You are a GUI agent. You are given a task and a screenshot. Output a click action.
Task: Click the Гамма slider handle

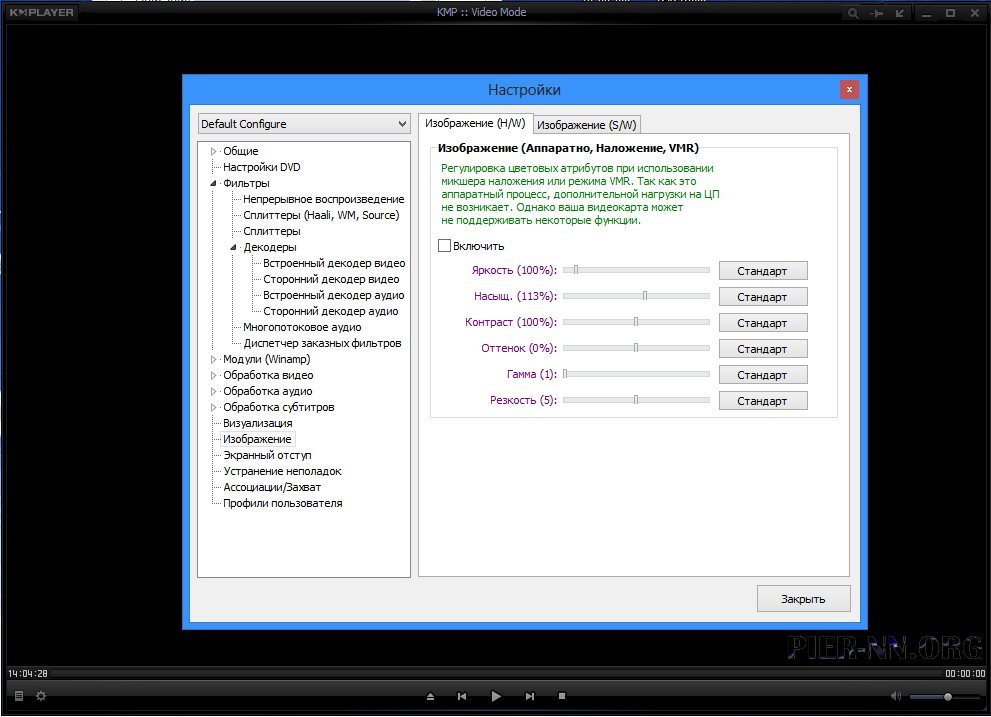(565, 374)
